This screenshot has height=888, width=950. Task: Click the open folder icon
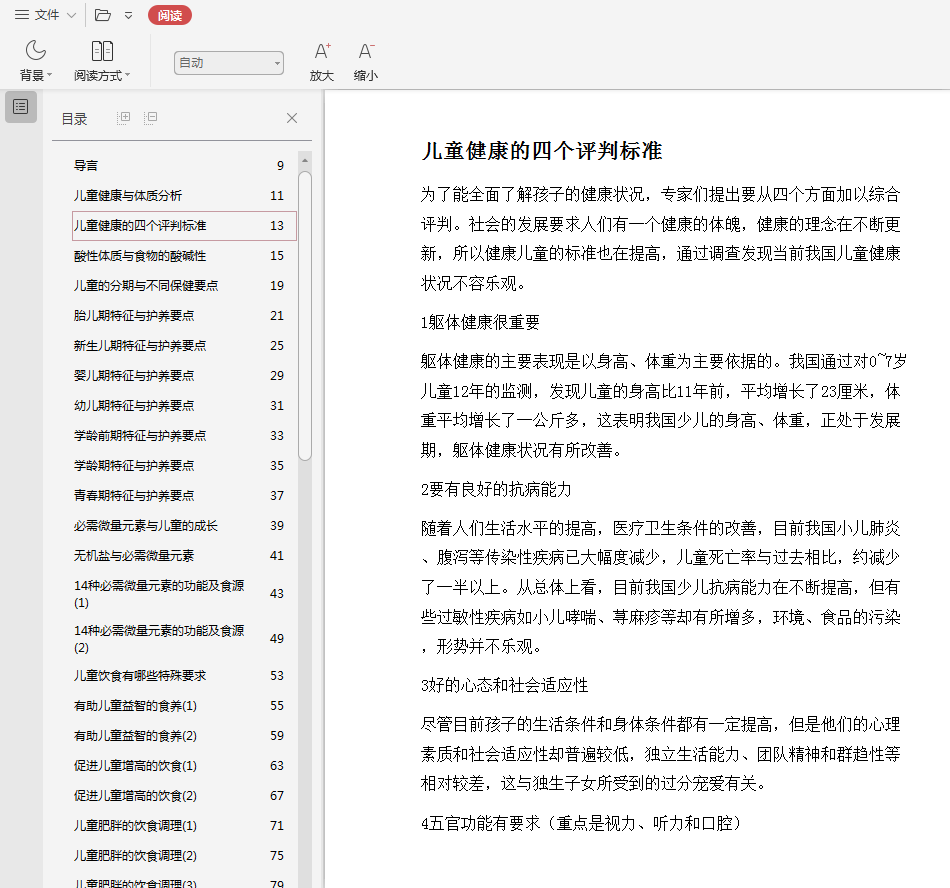click(x=103, y=15)
